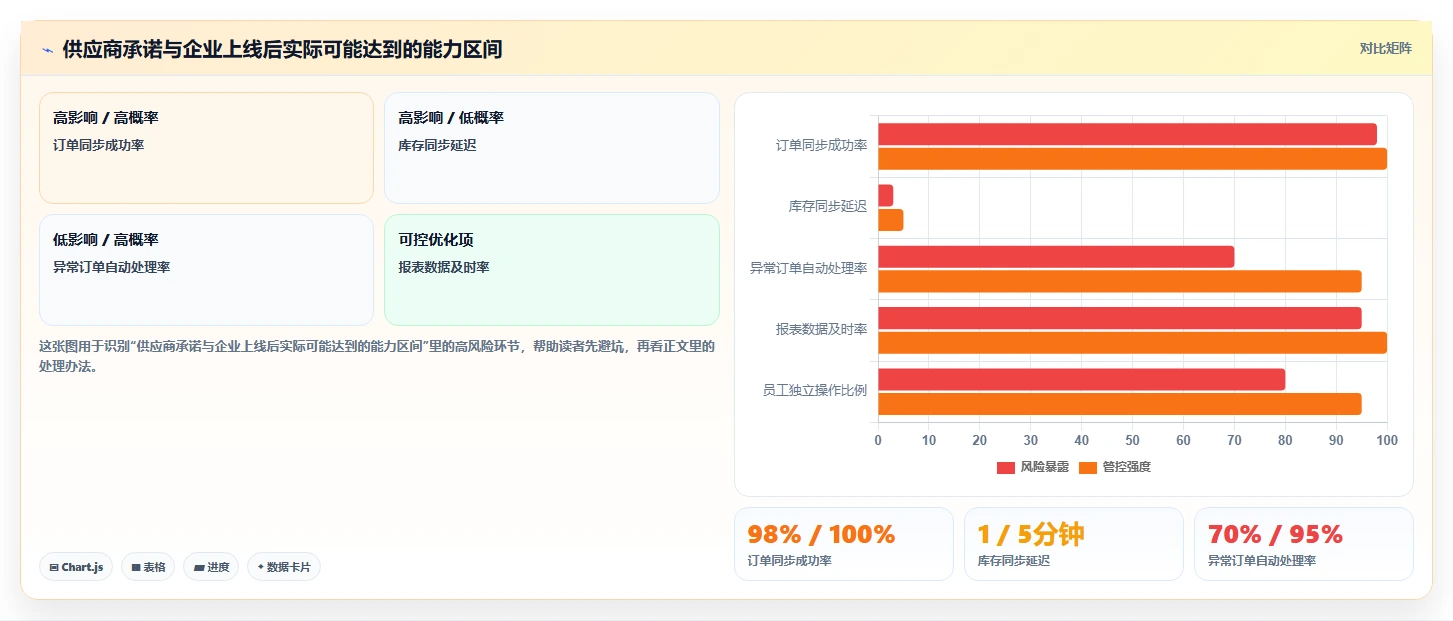The image size is (1453, 621).
Task: Click the x-axis tick label 70
Action: tap(1234, 440)
